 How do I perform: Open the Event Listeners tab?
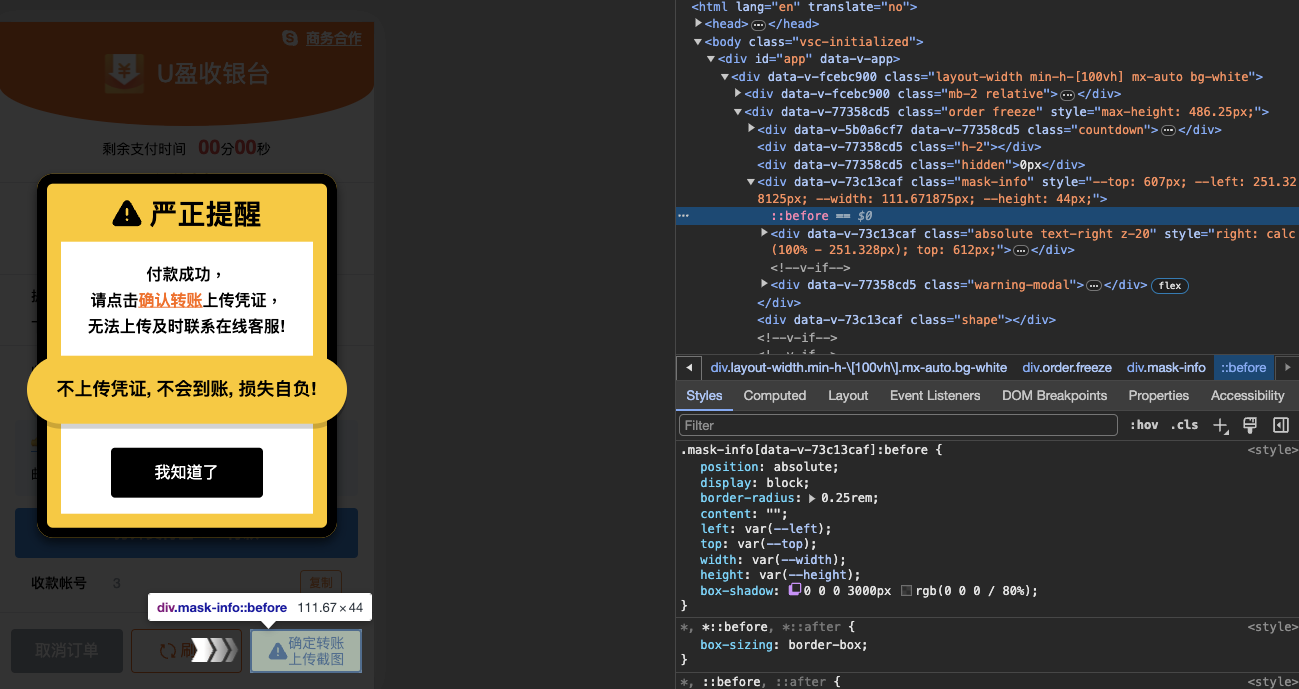[935, 395]
